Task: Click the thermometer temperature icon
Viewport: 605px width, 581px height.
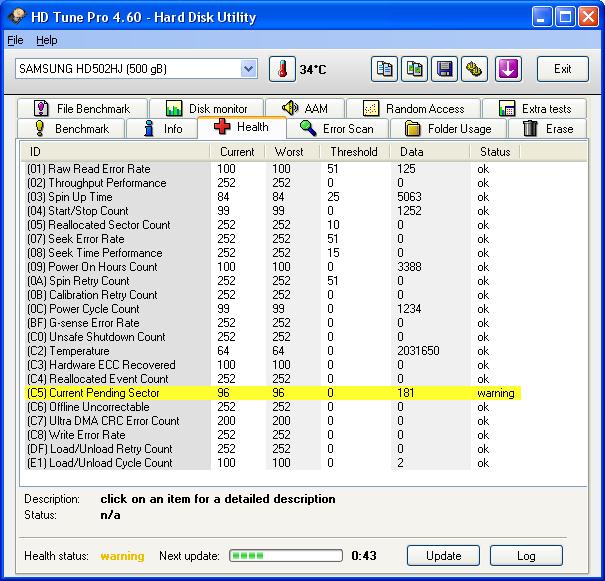Action: (x=282, y=69)
